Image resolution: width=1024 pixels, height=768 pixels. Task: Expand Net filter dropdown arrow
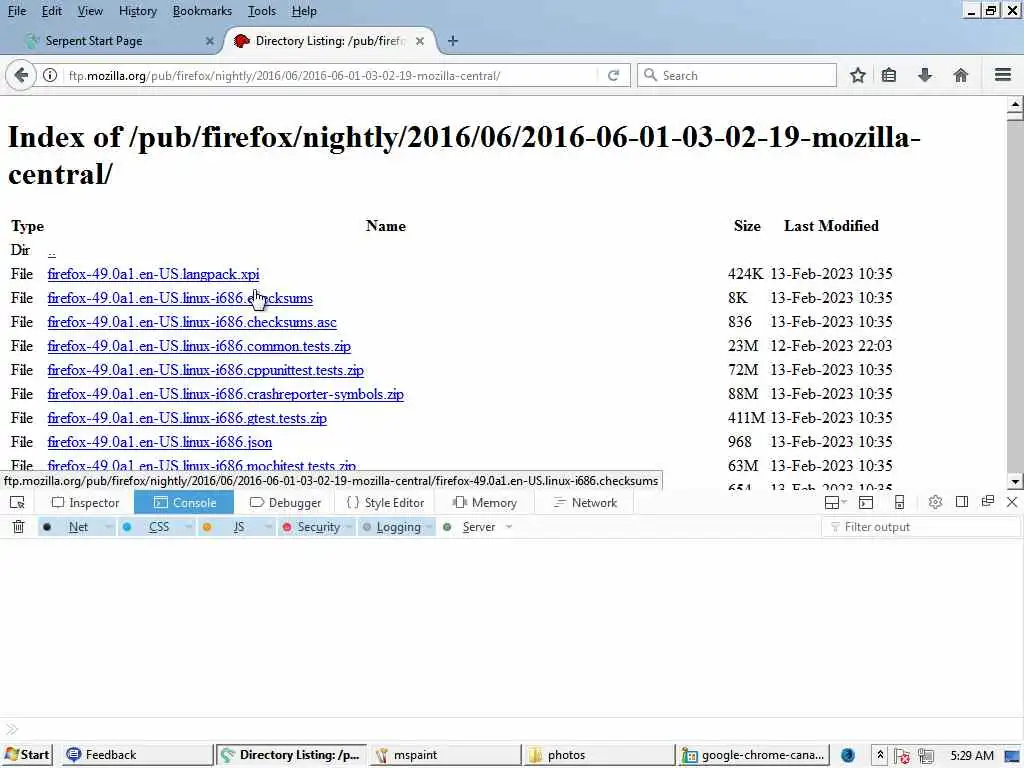[108, 526]
